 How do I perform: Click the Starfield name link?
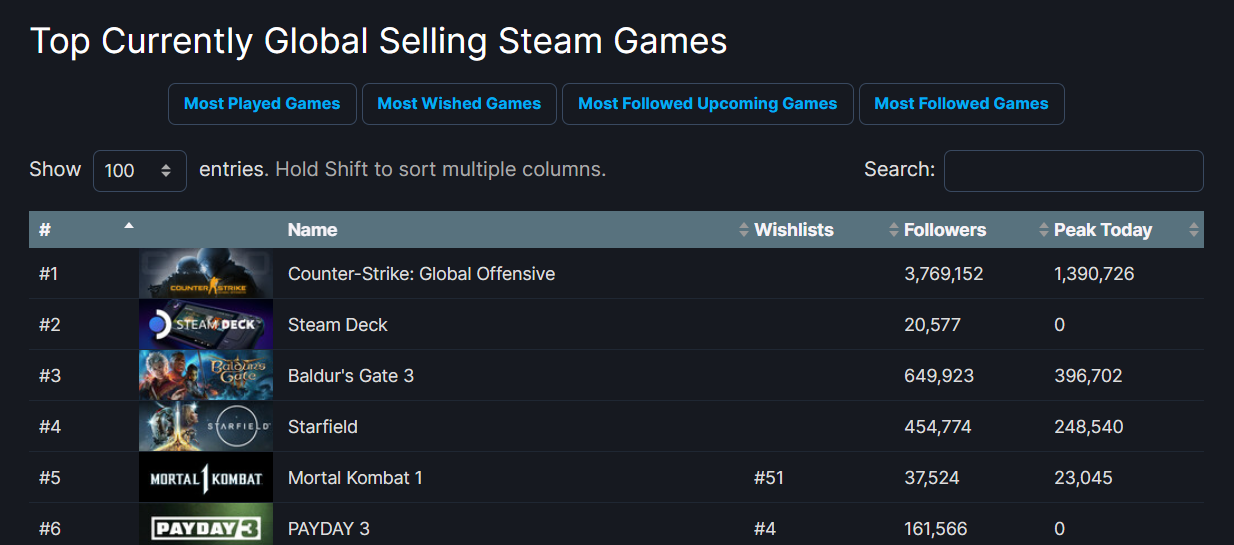coord(323,427)
